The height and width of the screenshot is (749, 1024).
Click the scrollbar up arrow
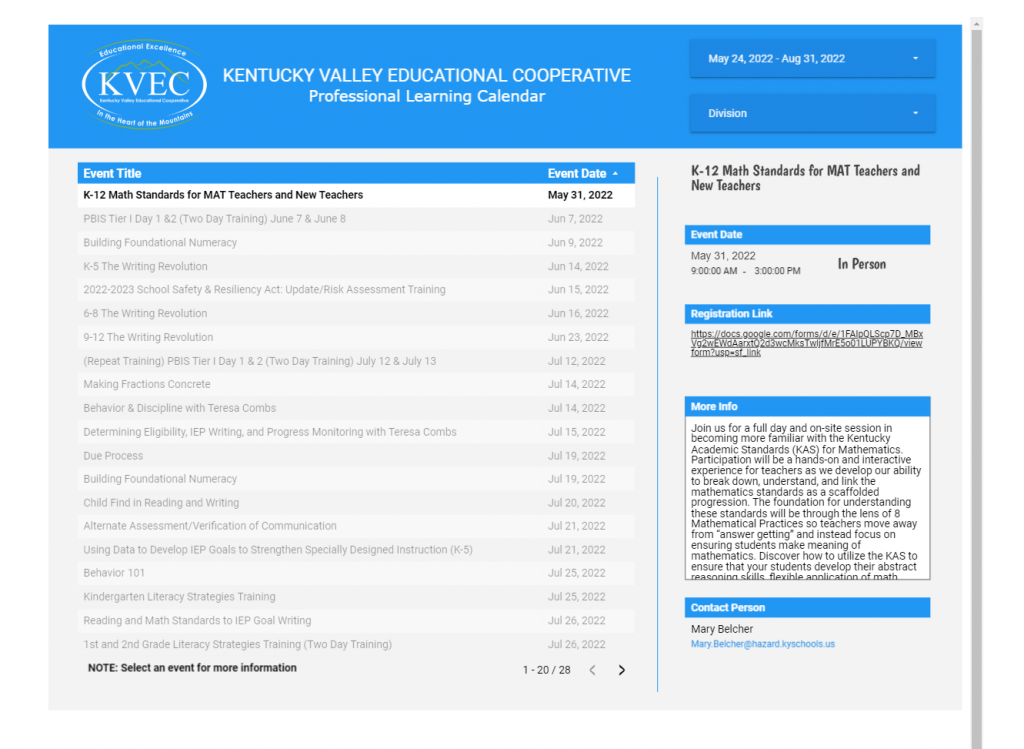(x=976, y=24)
